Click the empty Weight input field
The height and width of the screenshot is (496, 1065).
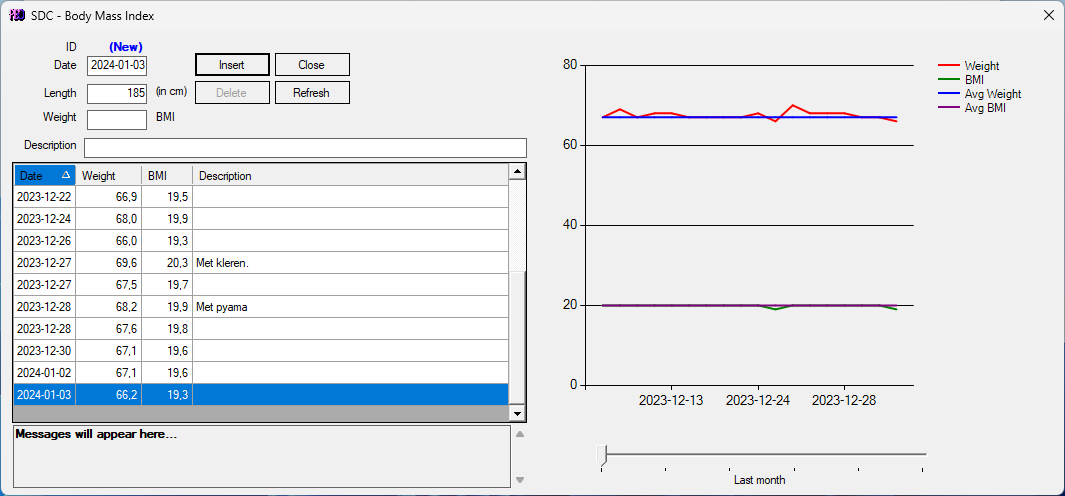pyautogui.click(x=117, y=120)
